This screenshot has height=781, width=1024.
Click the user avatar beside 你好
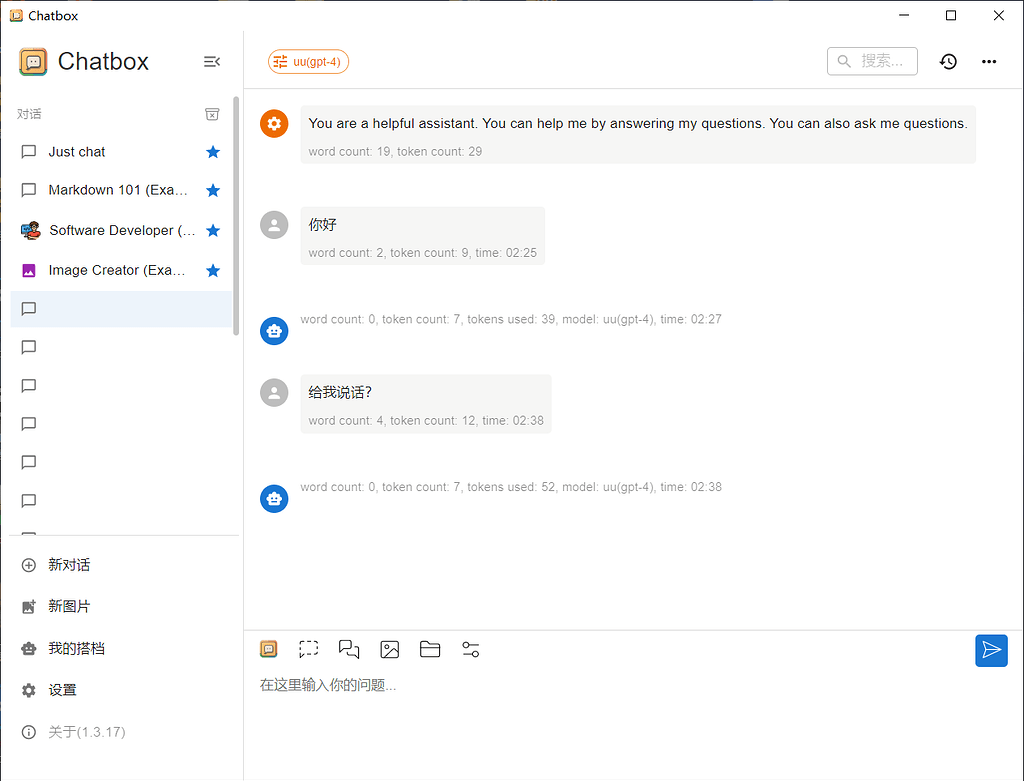[274, 225]
